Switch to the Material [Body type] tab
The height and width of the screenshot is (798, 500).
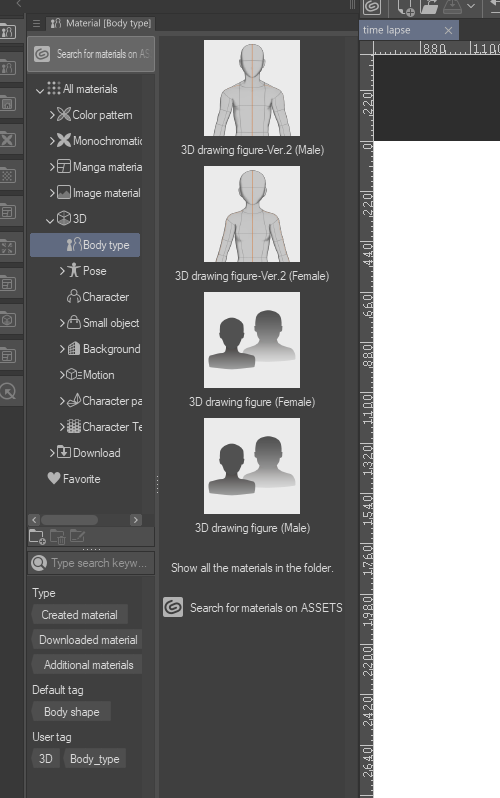tap(101, 23)
